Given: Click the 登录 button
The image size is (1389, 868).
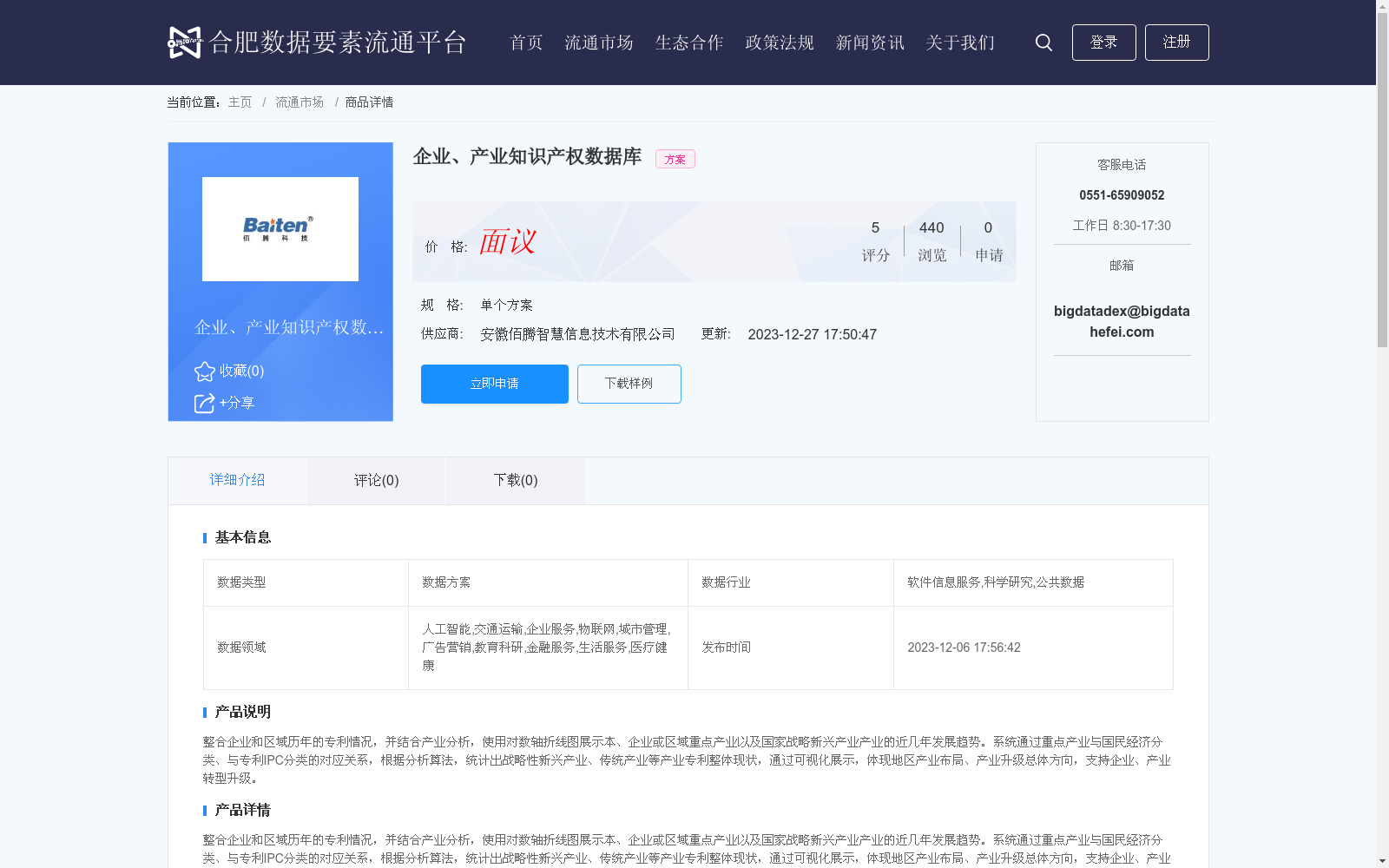Looking at the screenshot, I should point(1103,43).
